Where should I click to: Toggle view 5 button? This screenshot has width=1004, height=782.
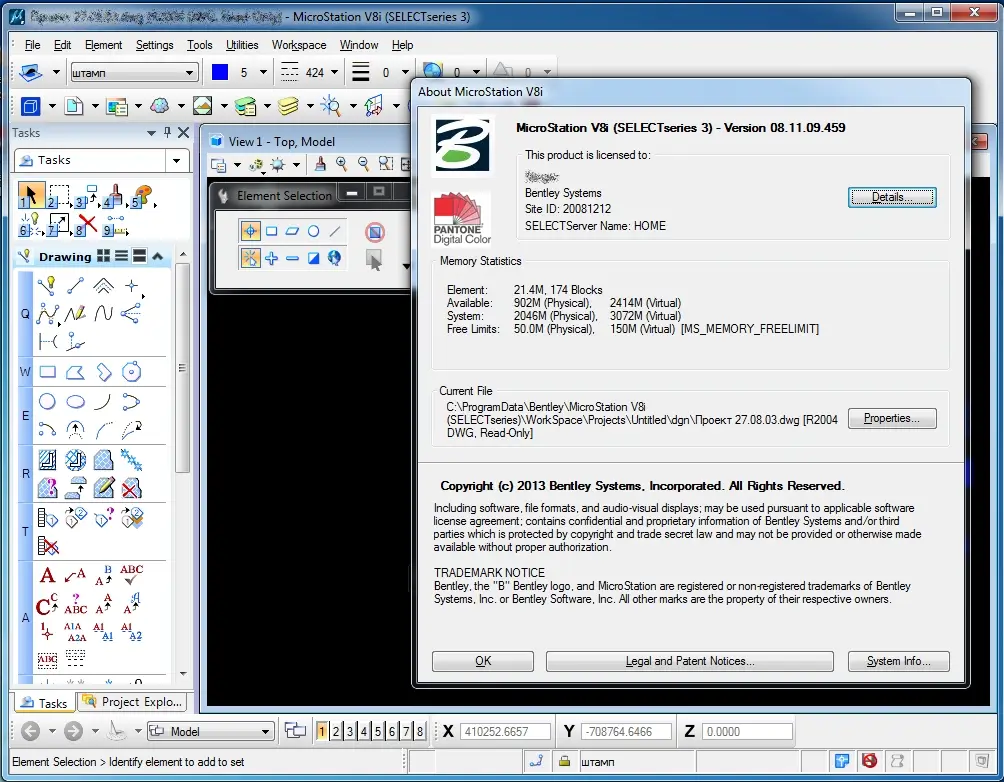coord(378,731)
